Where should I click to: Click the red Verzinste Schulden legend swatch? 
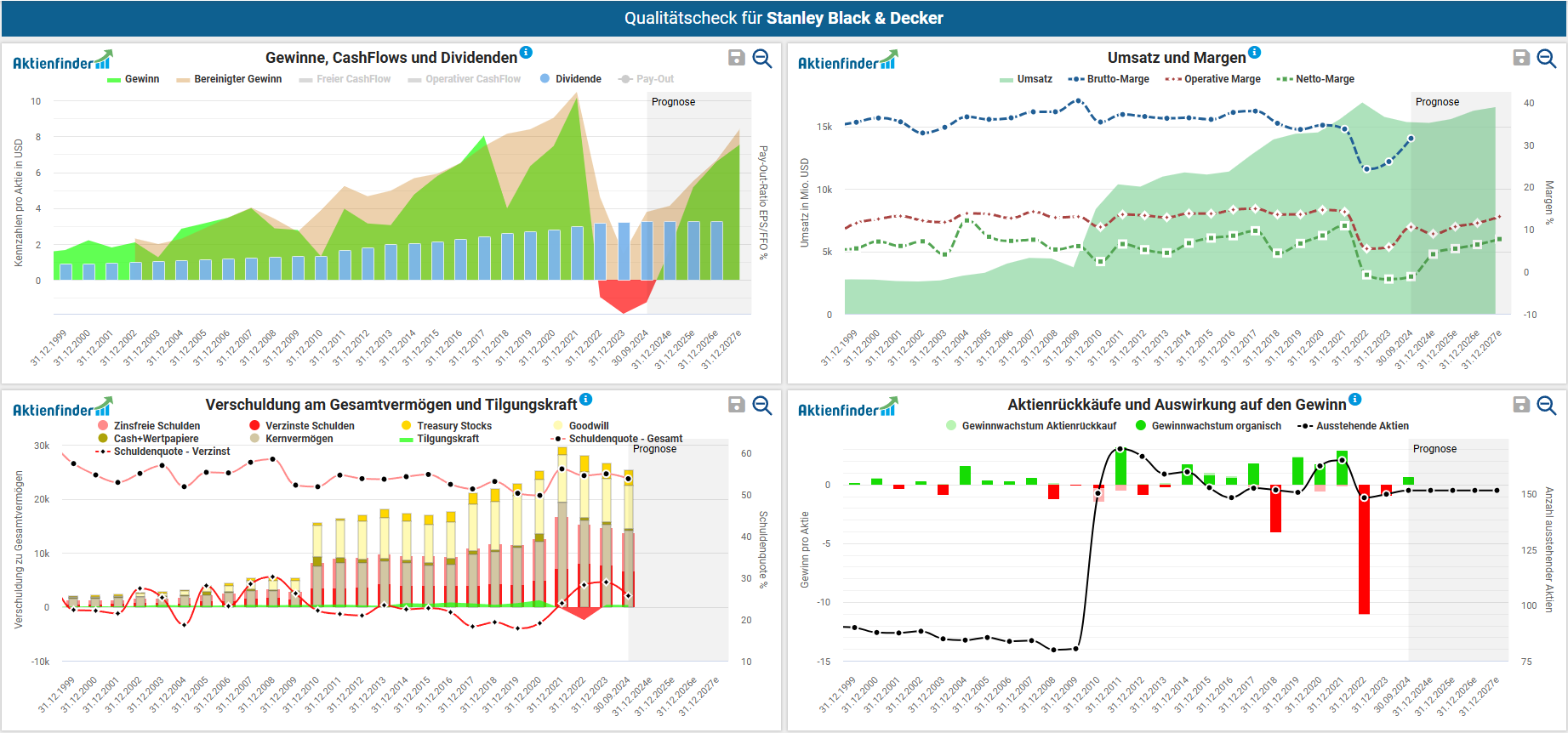point(254,426)
